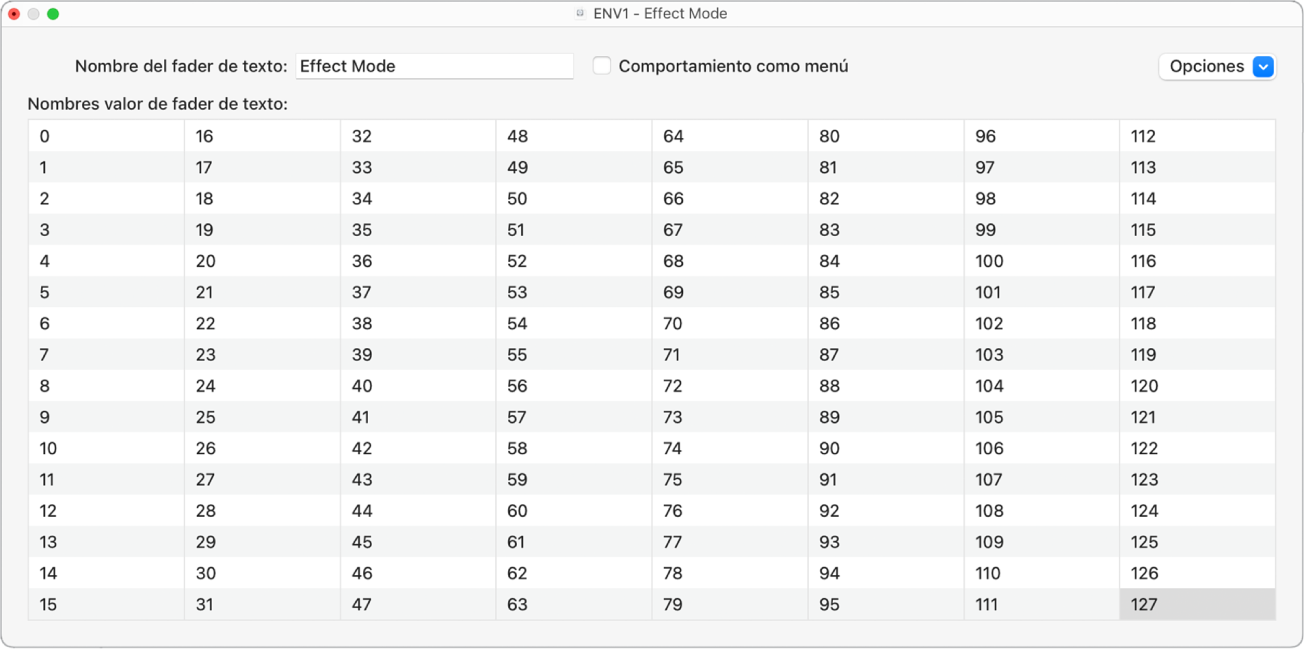Select the cell with value 47
Image resolution: width=1306 pixels, height=649 pixels.
tap(418, 604)
